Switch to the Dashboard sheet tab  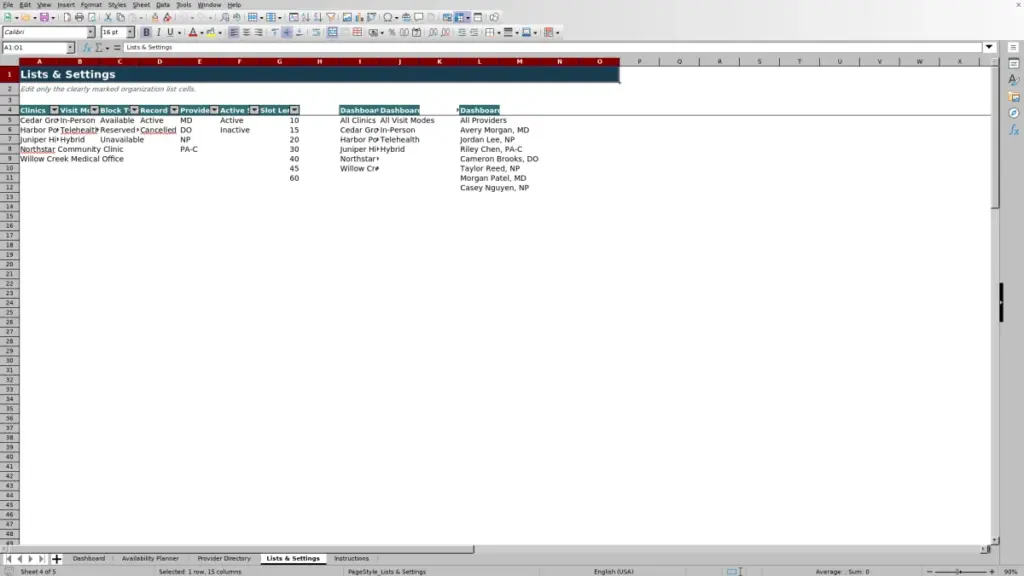tap(89, 558)
